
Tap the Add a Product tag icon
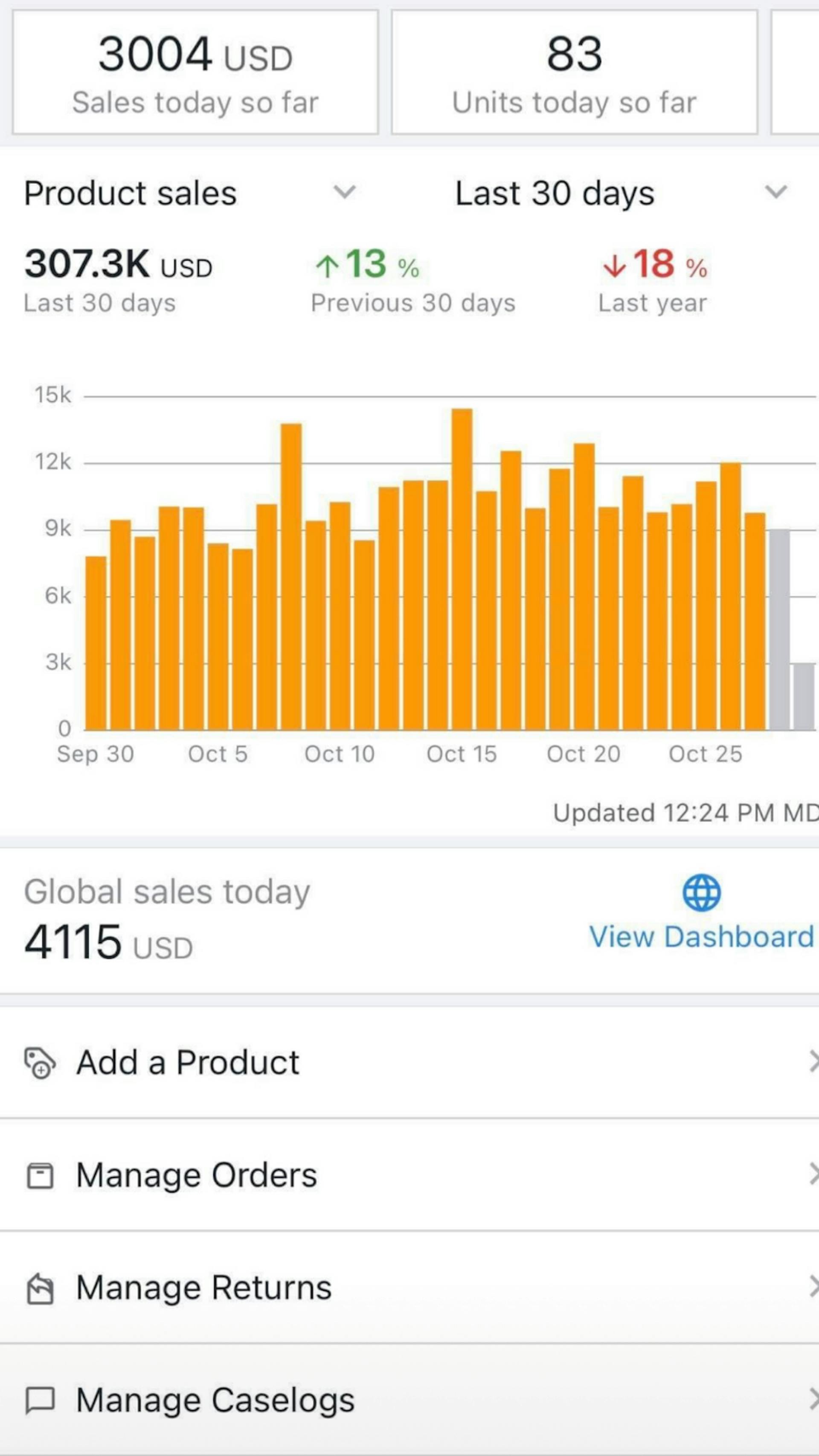pos(40,1063)
